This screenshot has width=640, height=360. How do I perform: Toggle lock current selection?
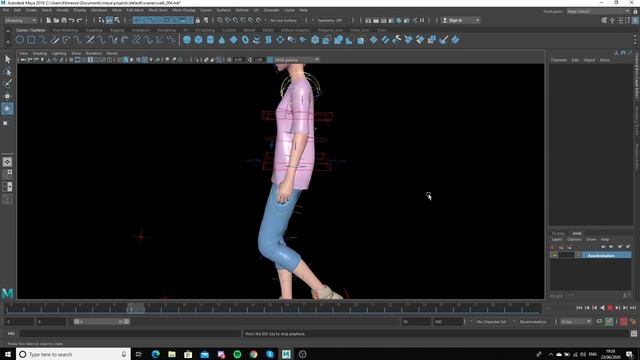[x=198, y=20]
